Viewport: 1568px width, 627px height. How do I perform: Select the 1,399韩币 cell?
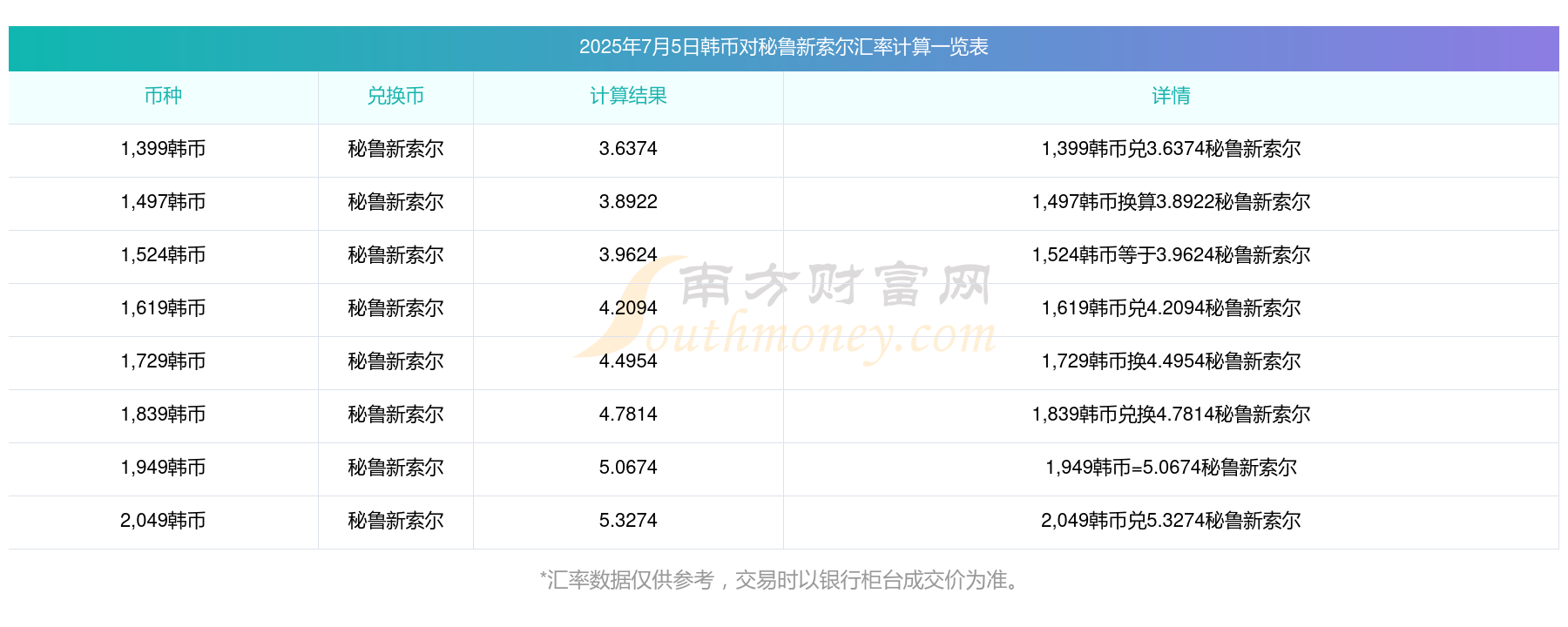point(163,149)
